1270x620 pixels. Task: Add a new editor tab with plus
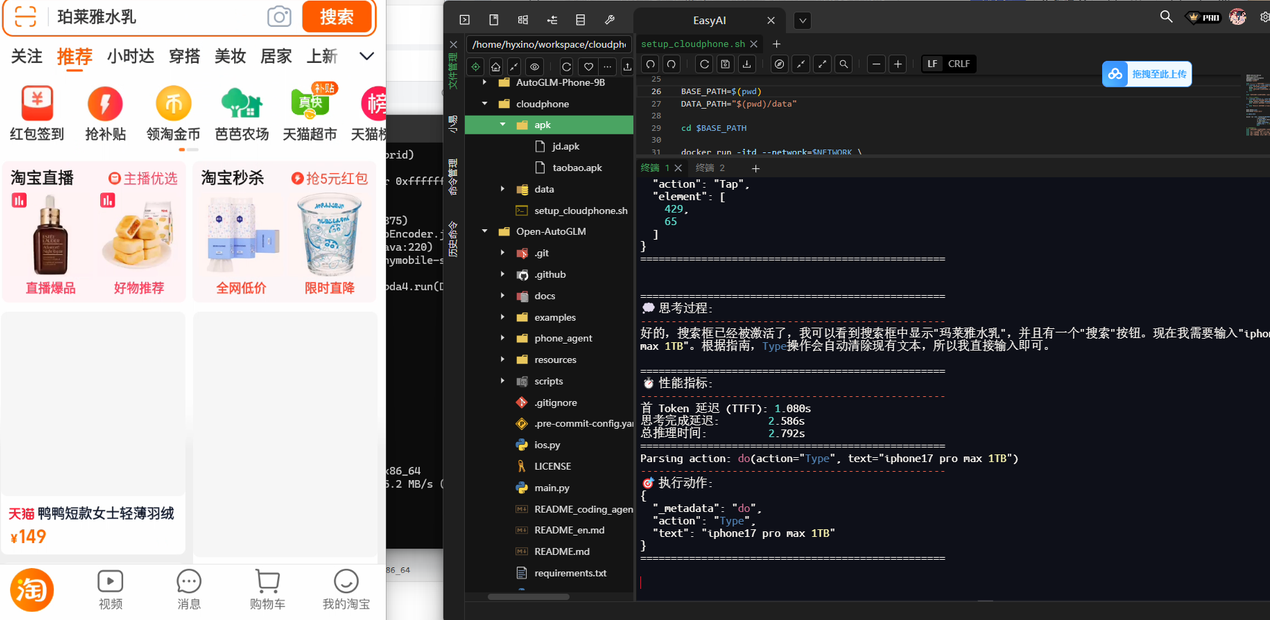[x=776, y=44]
